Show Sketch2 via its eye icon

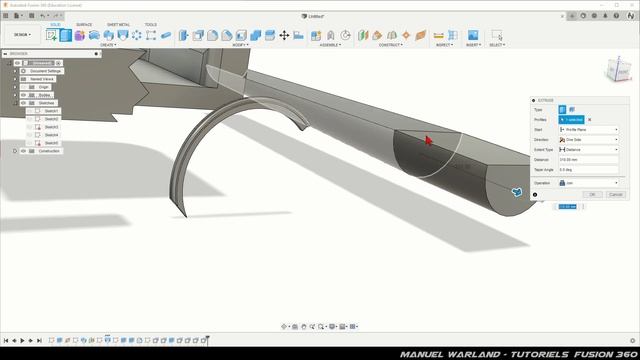click(30, 119)
